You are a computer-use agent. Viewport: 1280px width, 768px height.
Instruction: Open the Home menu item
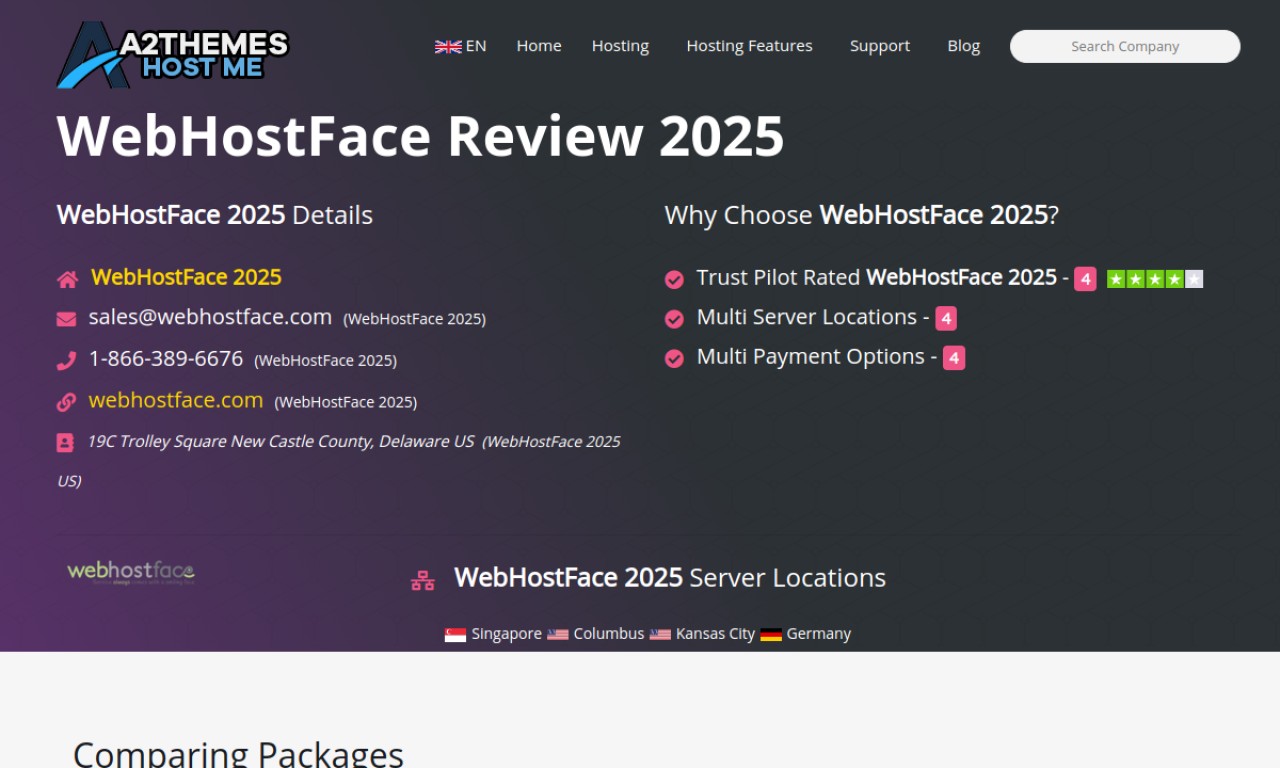pyautogui.click(x=539, y=46)
